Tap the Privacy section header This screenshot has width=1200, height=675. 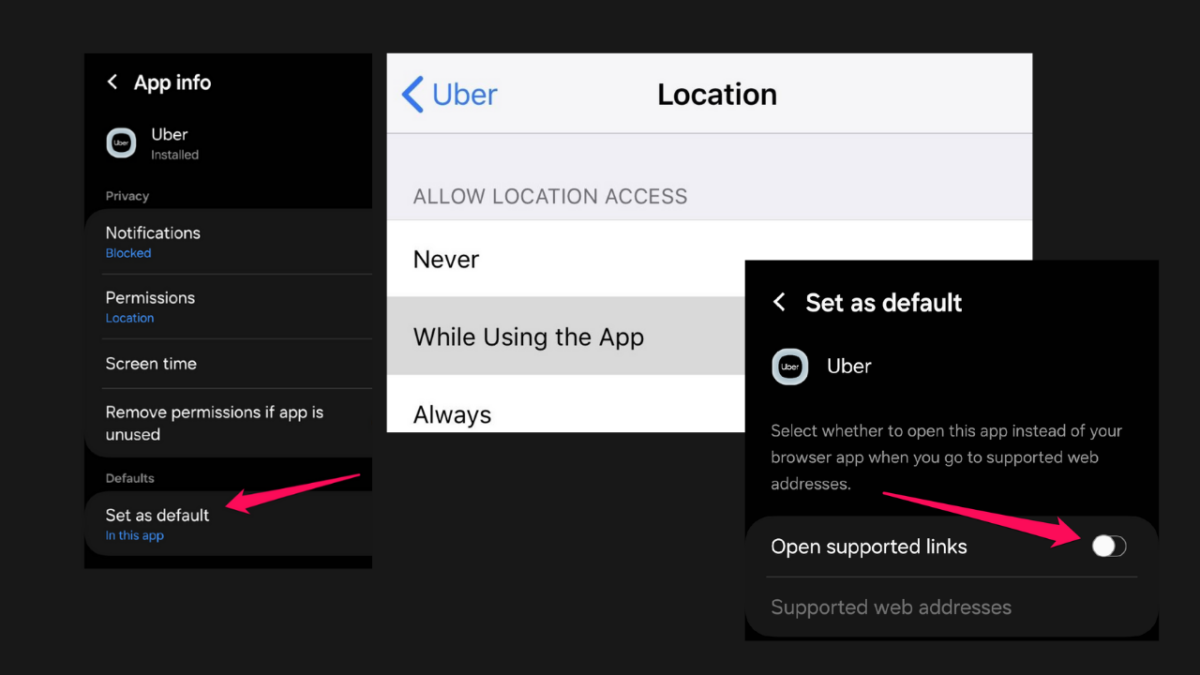(127, 195)
